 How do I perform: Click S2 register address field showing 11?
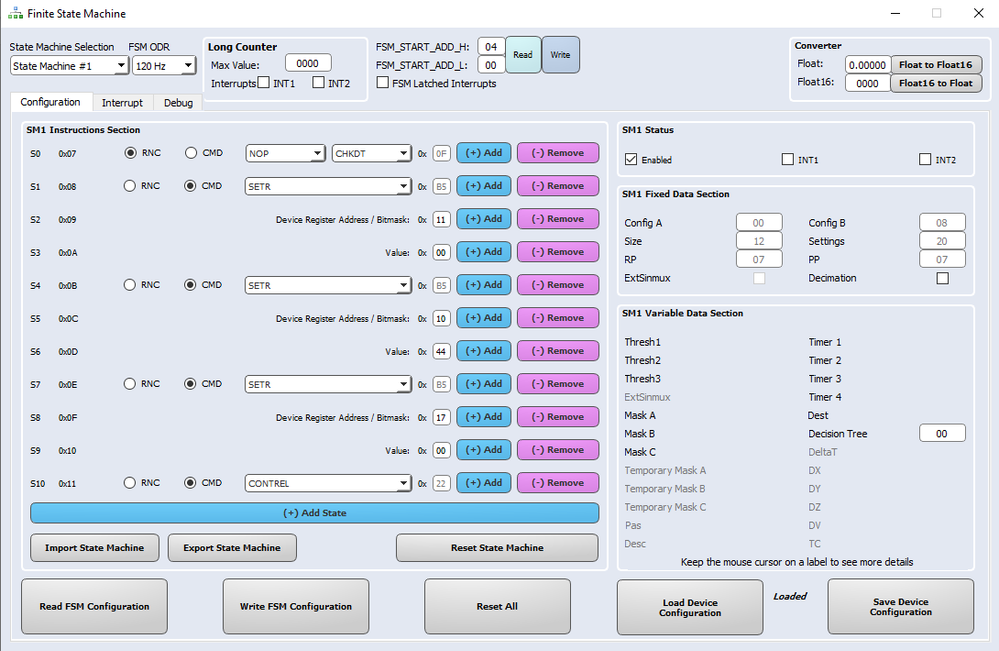[441, 220]
